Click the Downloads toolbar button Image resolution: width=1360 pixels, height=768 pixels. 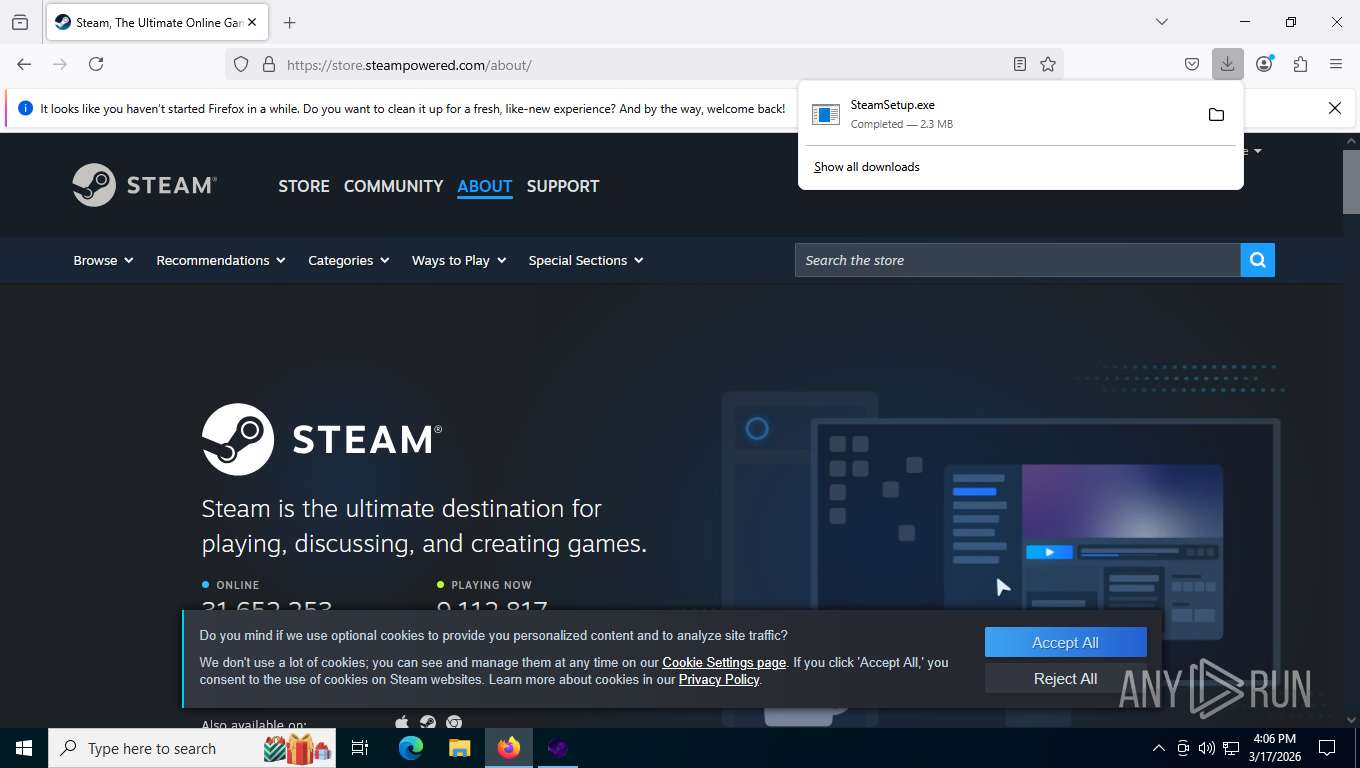click(1227, 64)
